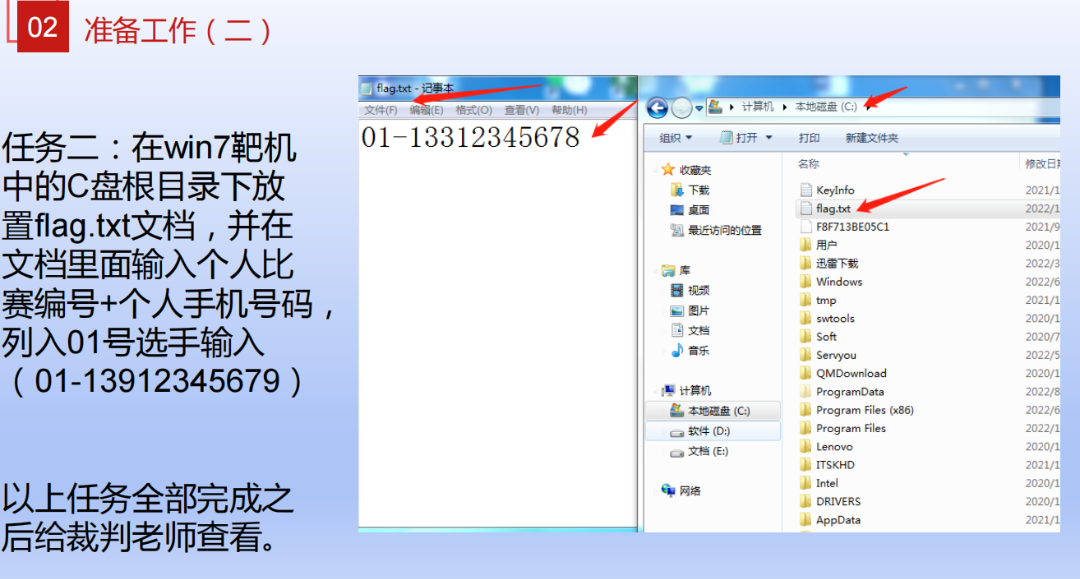1080x579 pixels.
Task: Click the 打开 toolbar button
Action: (x=738, y=138)
